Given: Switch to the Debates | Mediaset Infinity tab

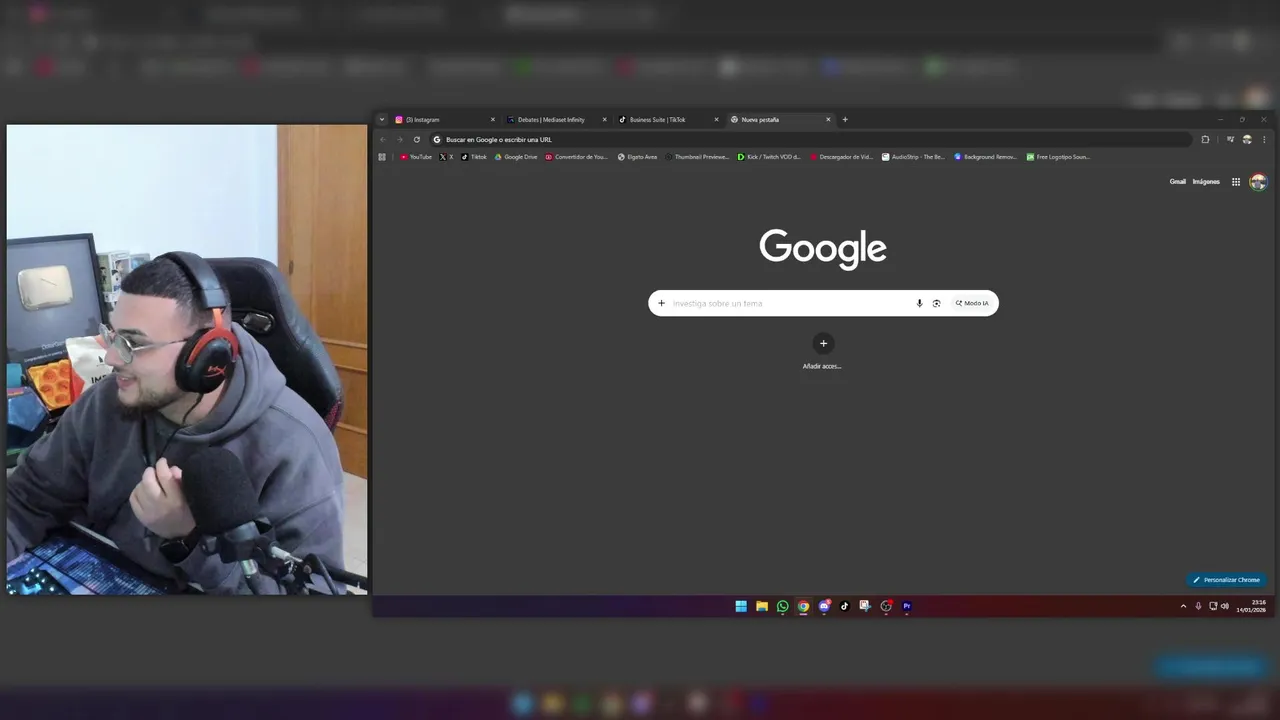Looking at the screenshot, I should 557,119.
